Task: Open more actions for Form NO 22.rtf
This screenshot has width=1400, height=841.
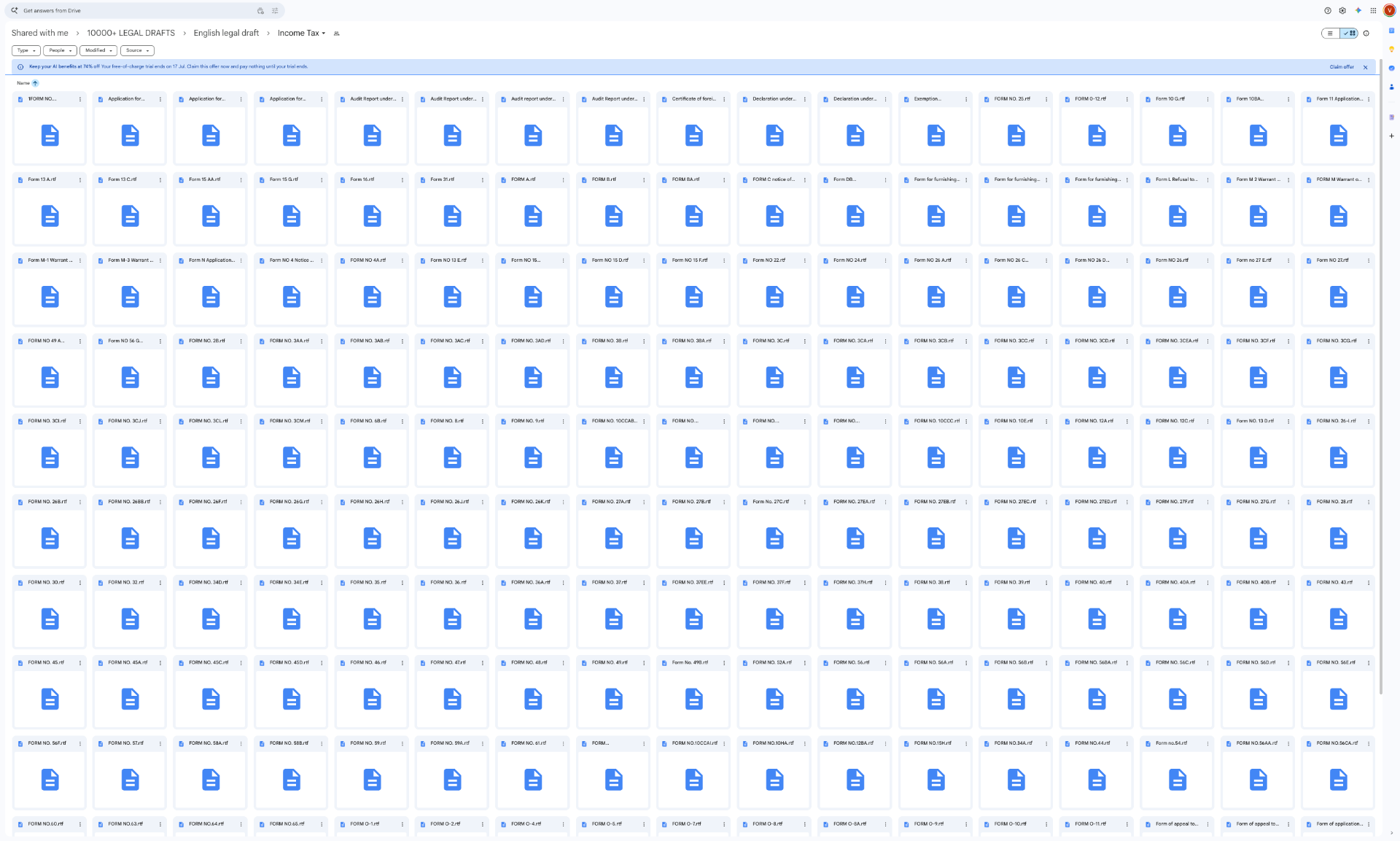Action: pos(805,260)
